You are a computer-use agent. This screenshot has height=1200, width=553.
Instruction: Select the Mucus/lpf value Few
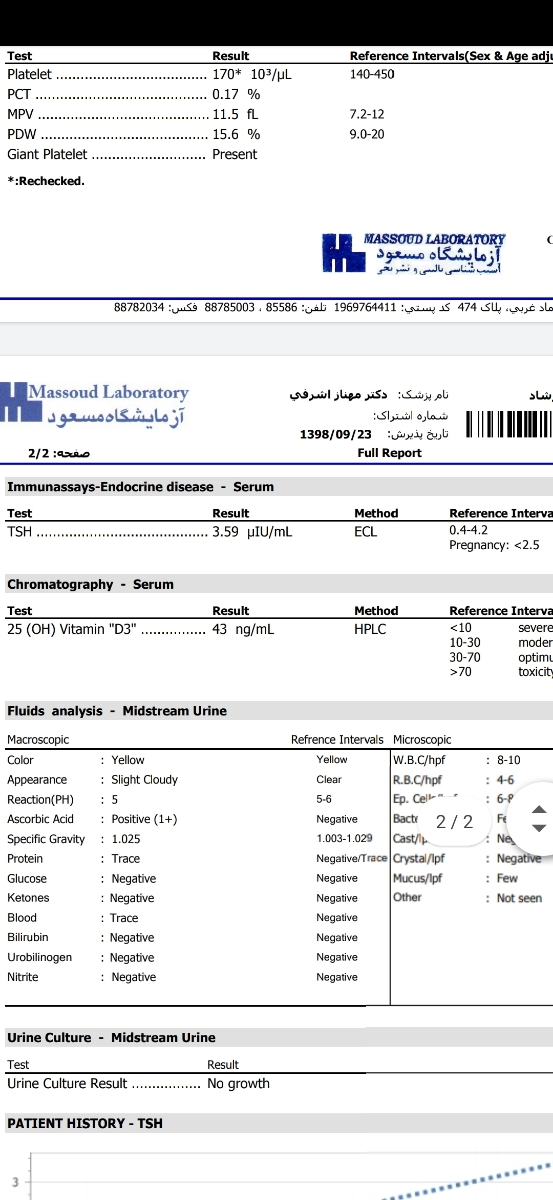507,879
